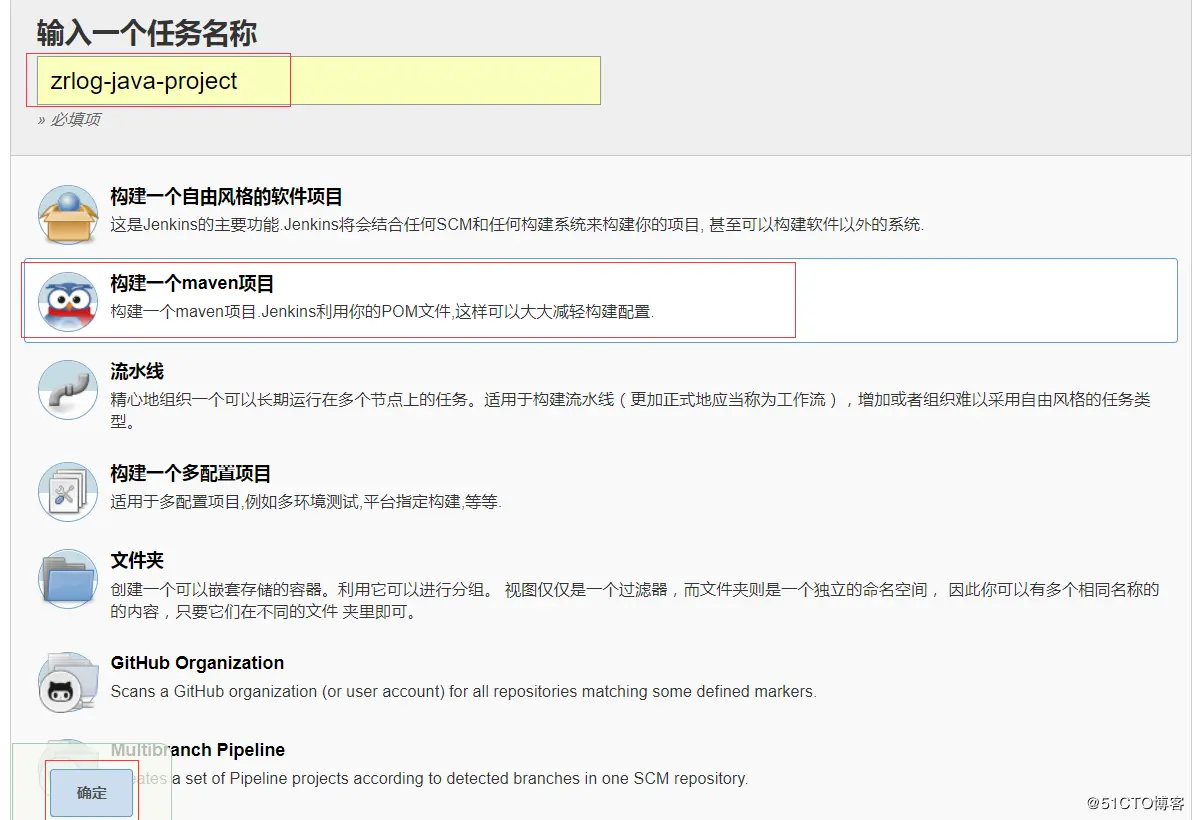This screenshot has height=820, width=1194.
Task: Click the task name input field
Action: pyautogui.click(x=318, y=81)
